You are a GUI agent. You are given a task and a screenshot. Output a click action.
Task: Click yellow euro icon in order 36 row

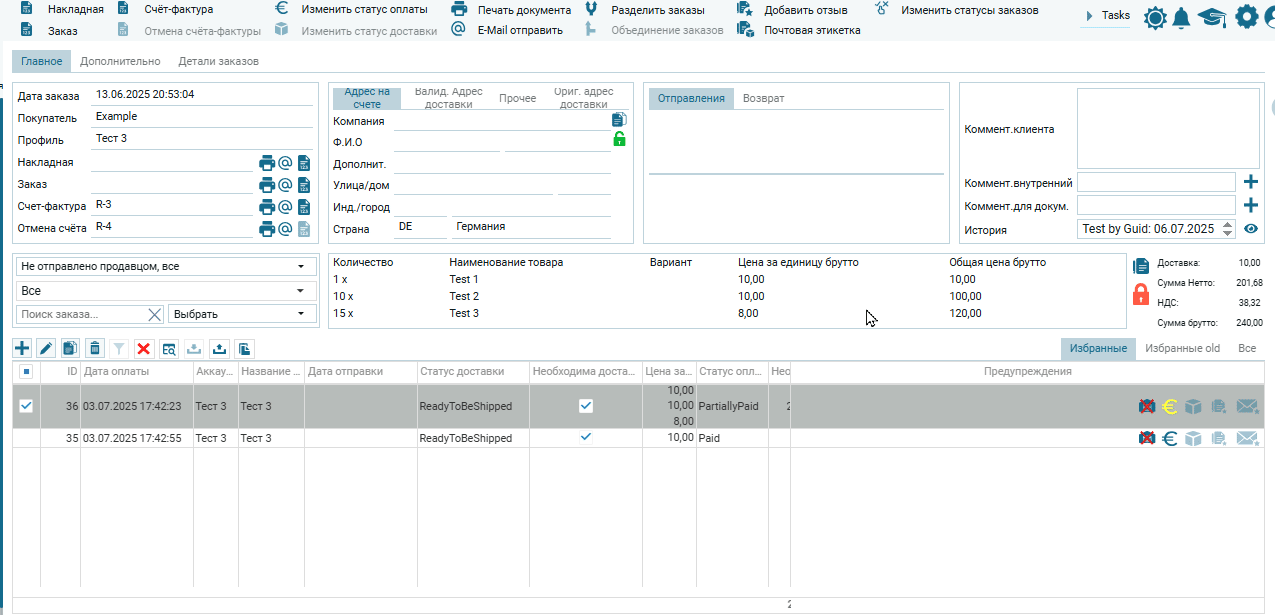(1169, 406)
